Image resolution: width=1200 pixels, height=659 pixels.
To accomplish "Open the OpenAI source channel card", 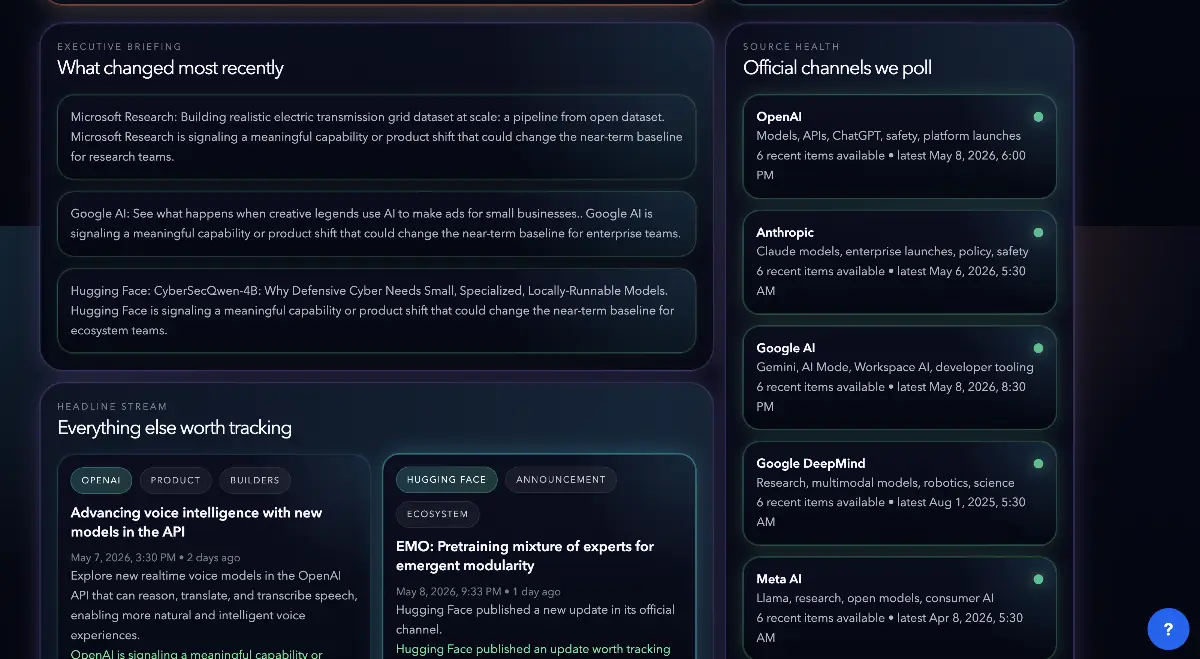I will pos(900,146).
